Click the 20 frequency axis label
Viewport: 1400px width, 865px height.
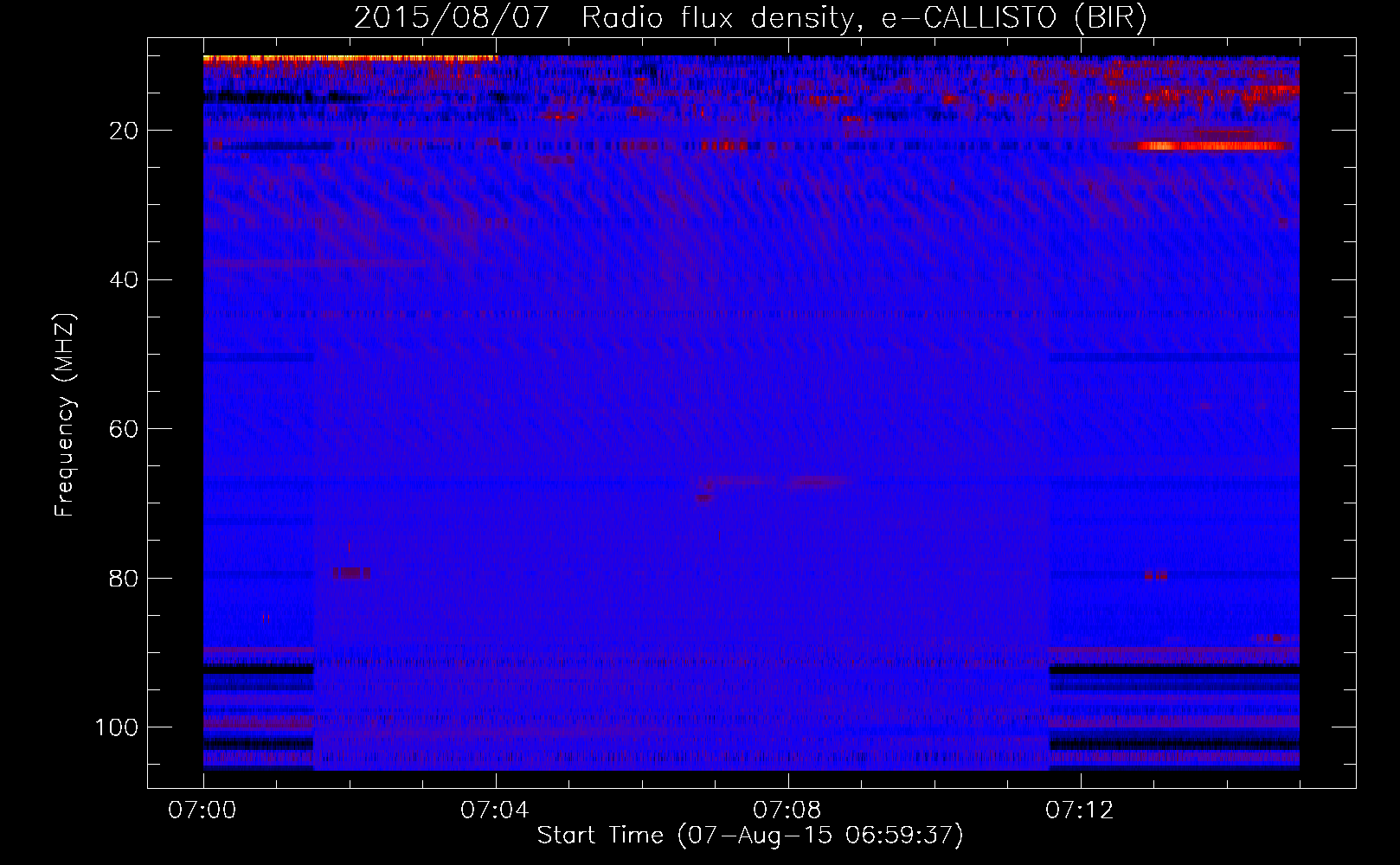pyautogui.click(x=124, y=131)
